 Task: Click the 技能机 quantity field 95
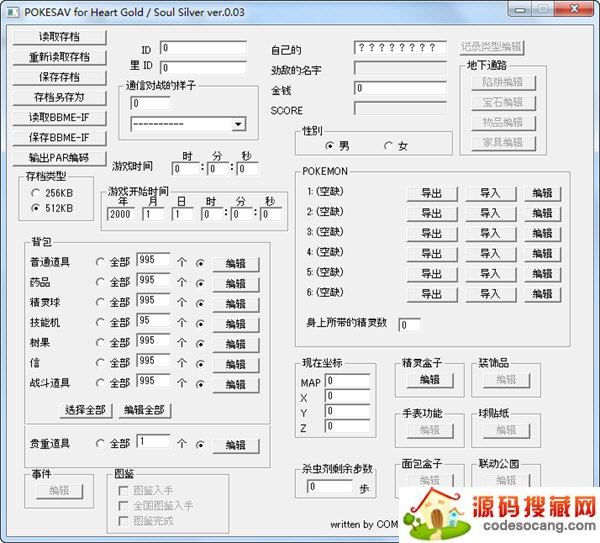(153, 320)
